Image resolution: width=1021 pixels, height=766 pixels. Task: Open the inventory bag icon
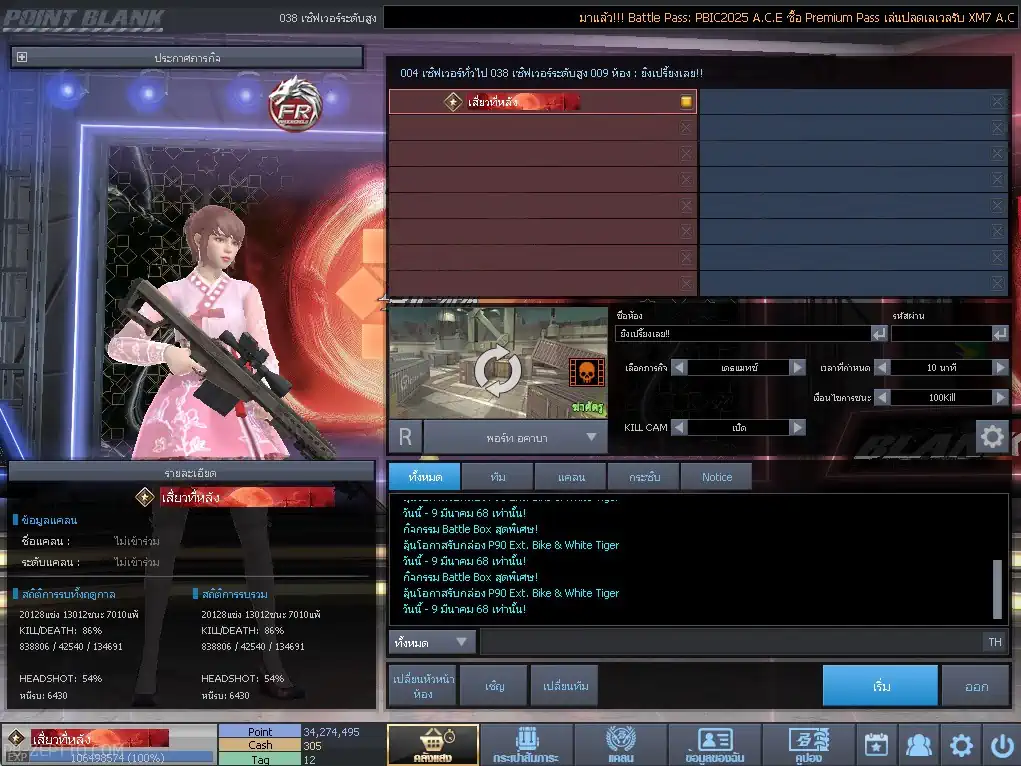point(526,745)
